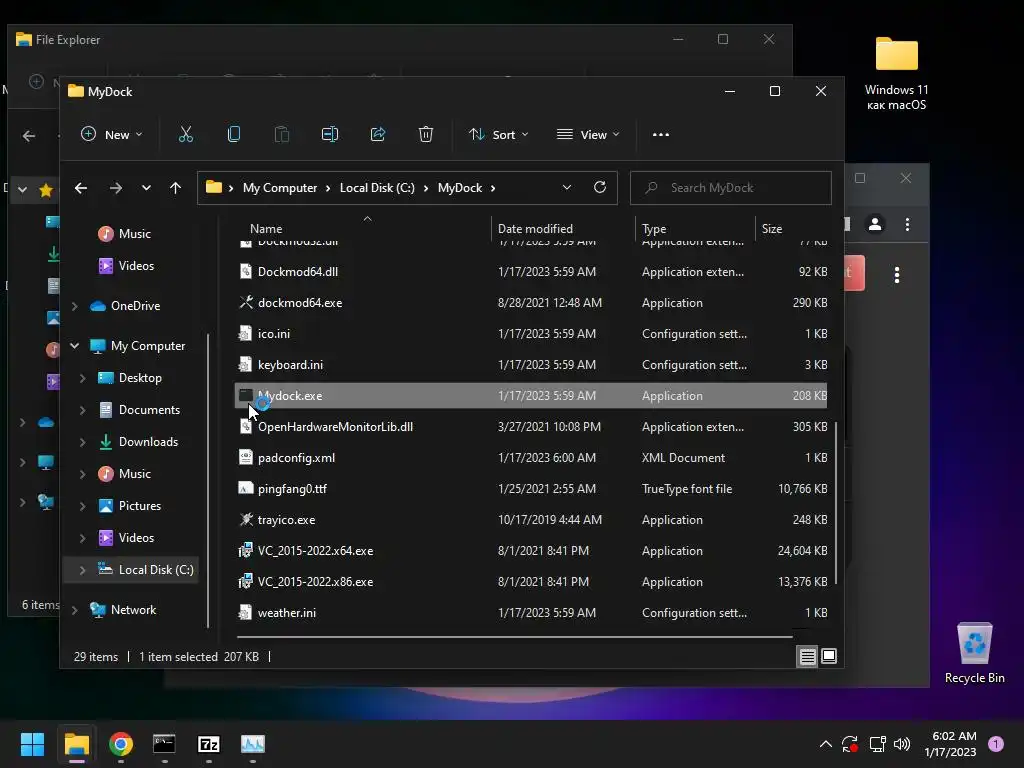The height and width of the screenshot is (768, 1024).
Task: Expand the Downloads tree node
Action: 82,441
